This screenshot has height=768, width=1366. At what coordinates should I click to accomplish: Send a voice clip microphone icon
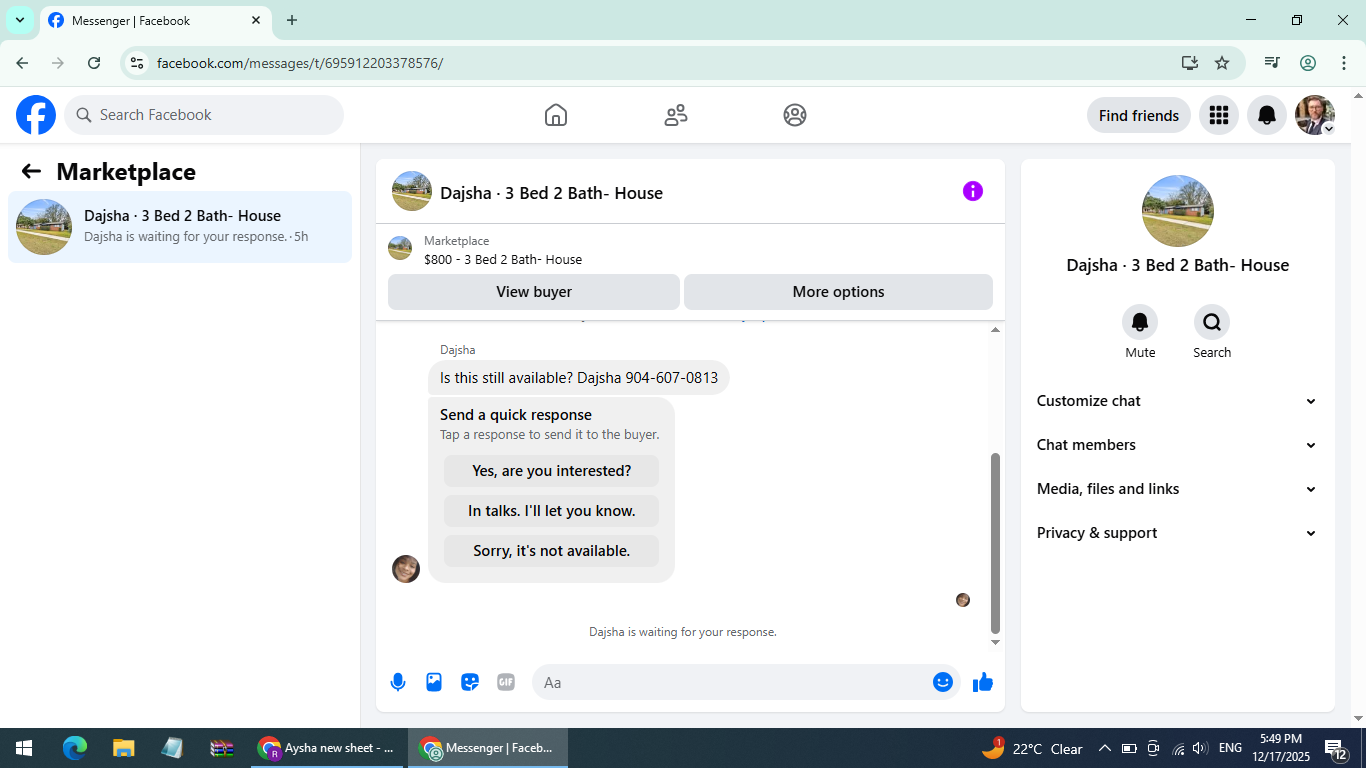coord(398,682)
